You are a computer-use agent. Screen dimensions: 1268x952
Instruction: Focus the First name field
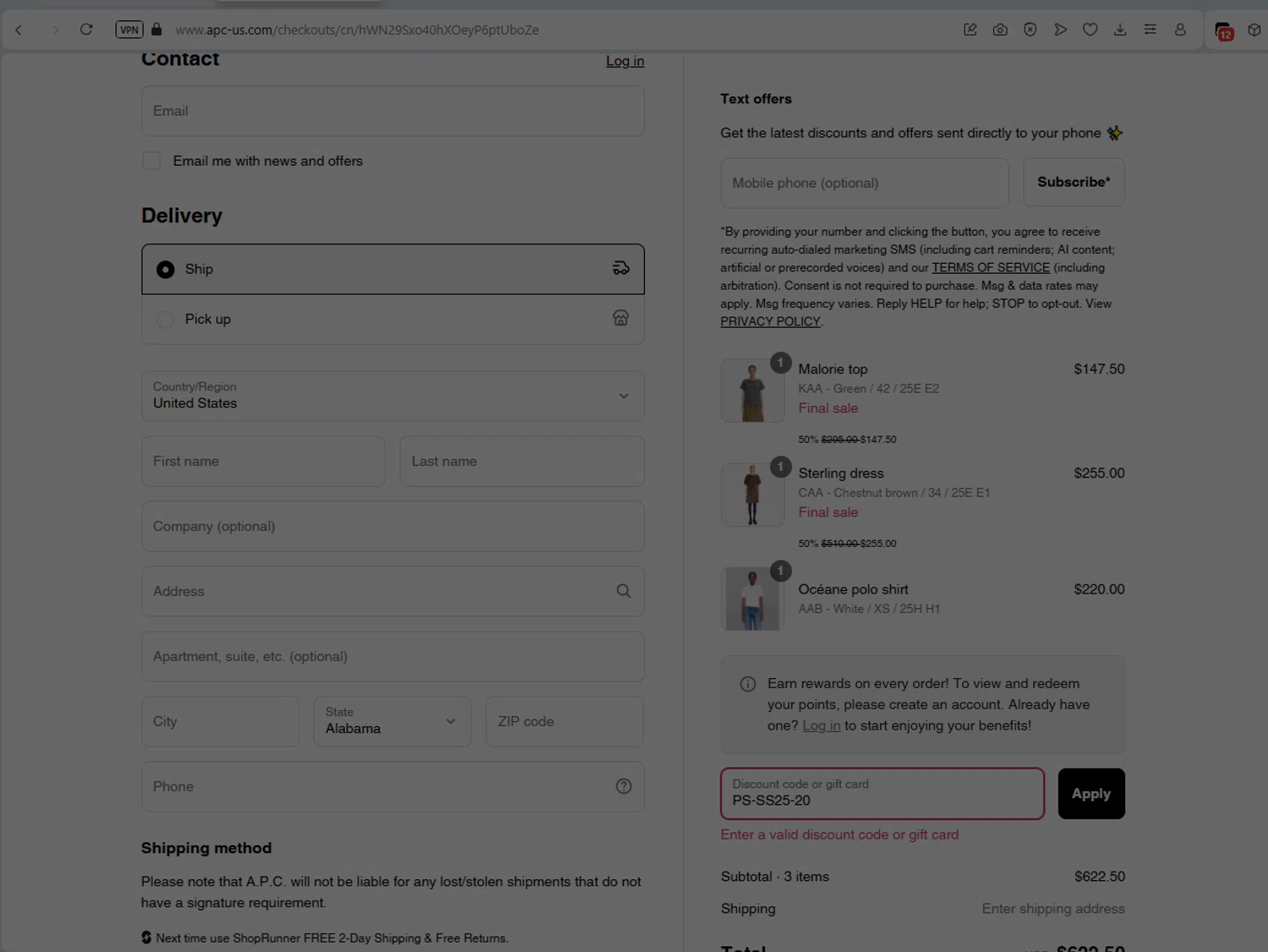[x=264, y=462]
